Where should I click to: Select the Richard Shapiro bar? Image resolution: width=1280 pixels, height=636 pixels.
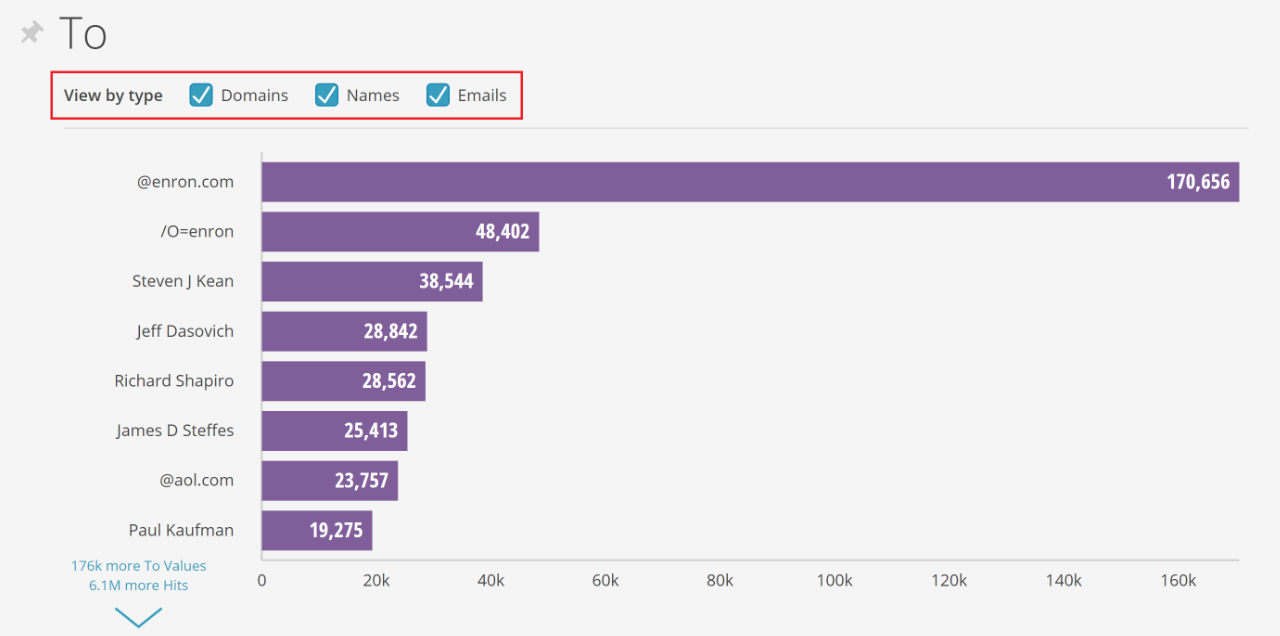click(x=343, y=381)
